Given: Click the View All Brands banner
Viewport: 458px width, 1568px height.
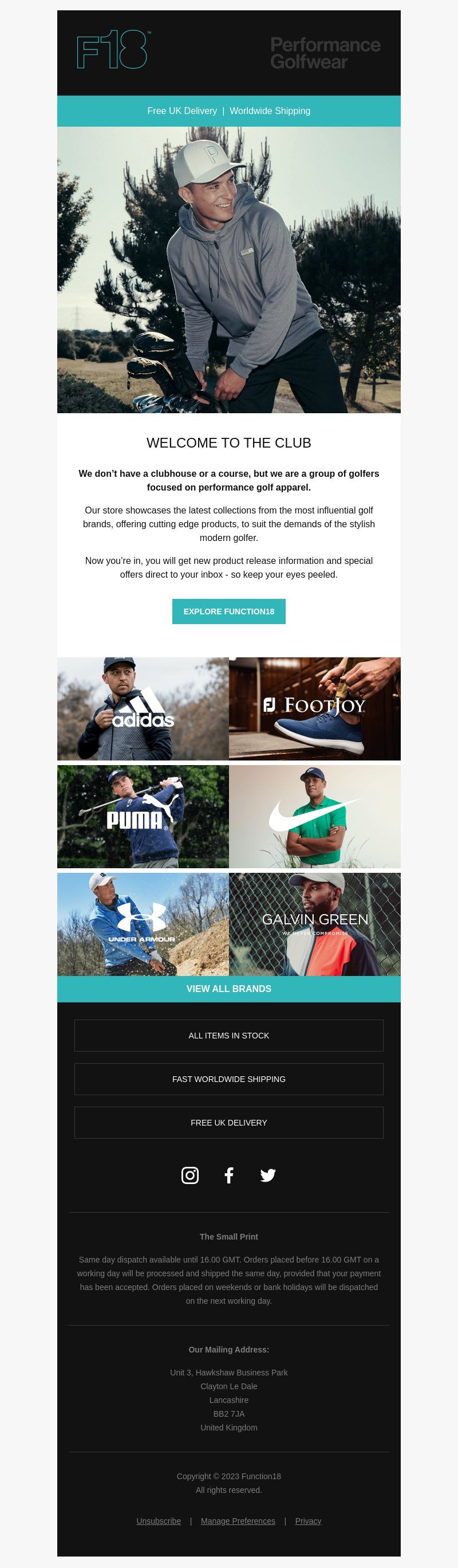Looking at the screenshot, I should pyautogui.click(x=228, y=989).
